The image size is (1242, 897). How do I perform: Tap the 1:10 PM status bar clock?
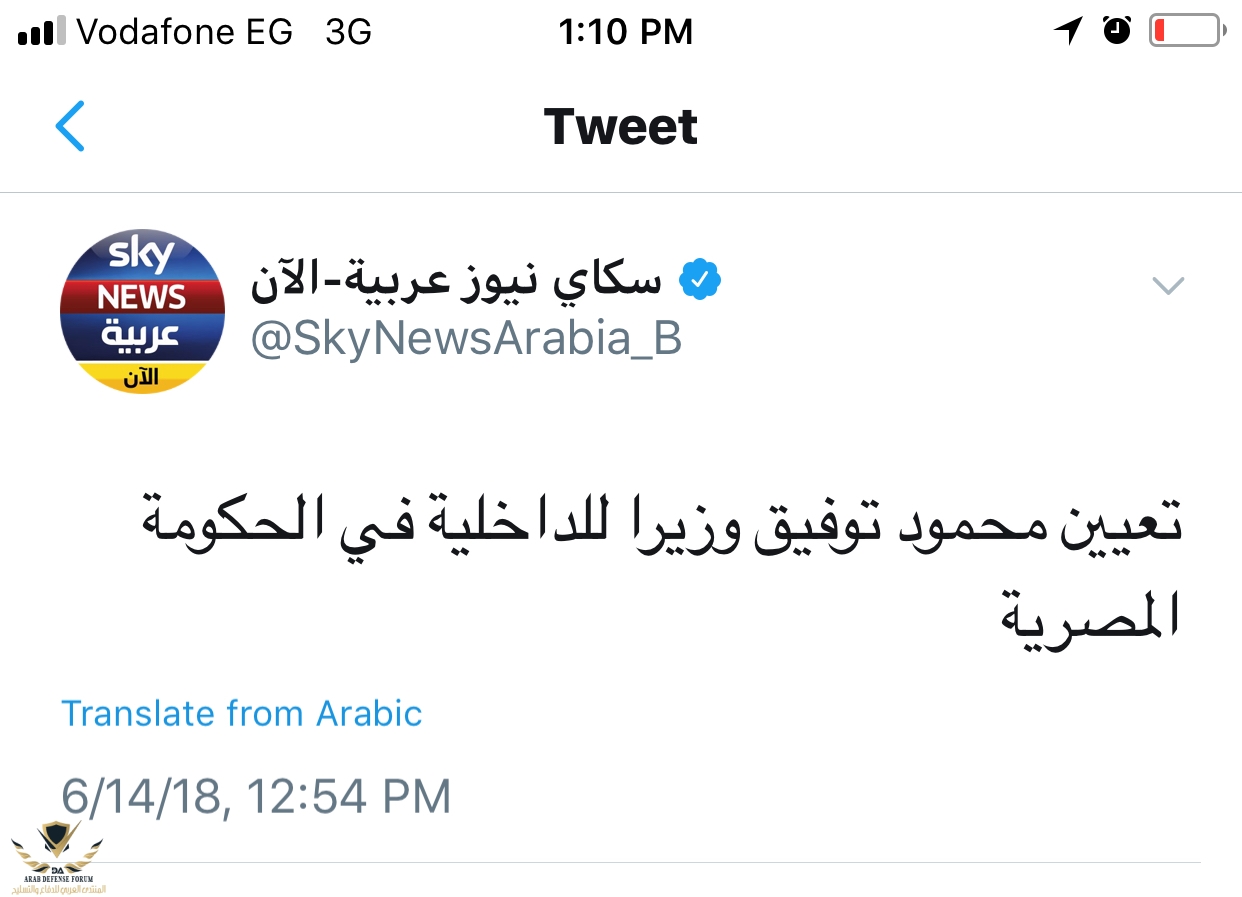point(625,32)
